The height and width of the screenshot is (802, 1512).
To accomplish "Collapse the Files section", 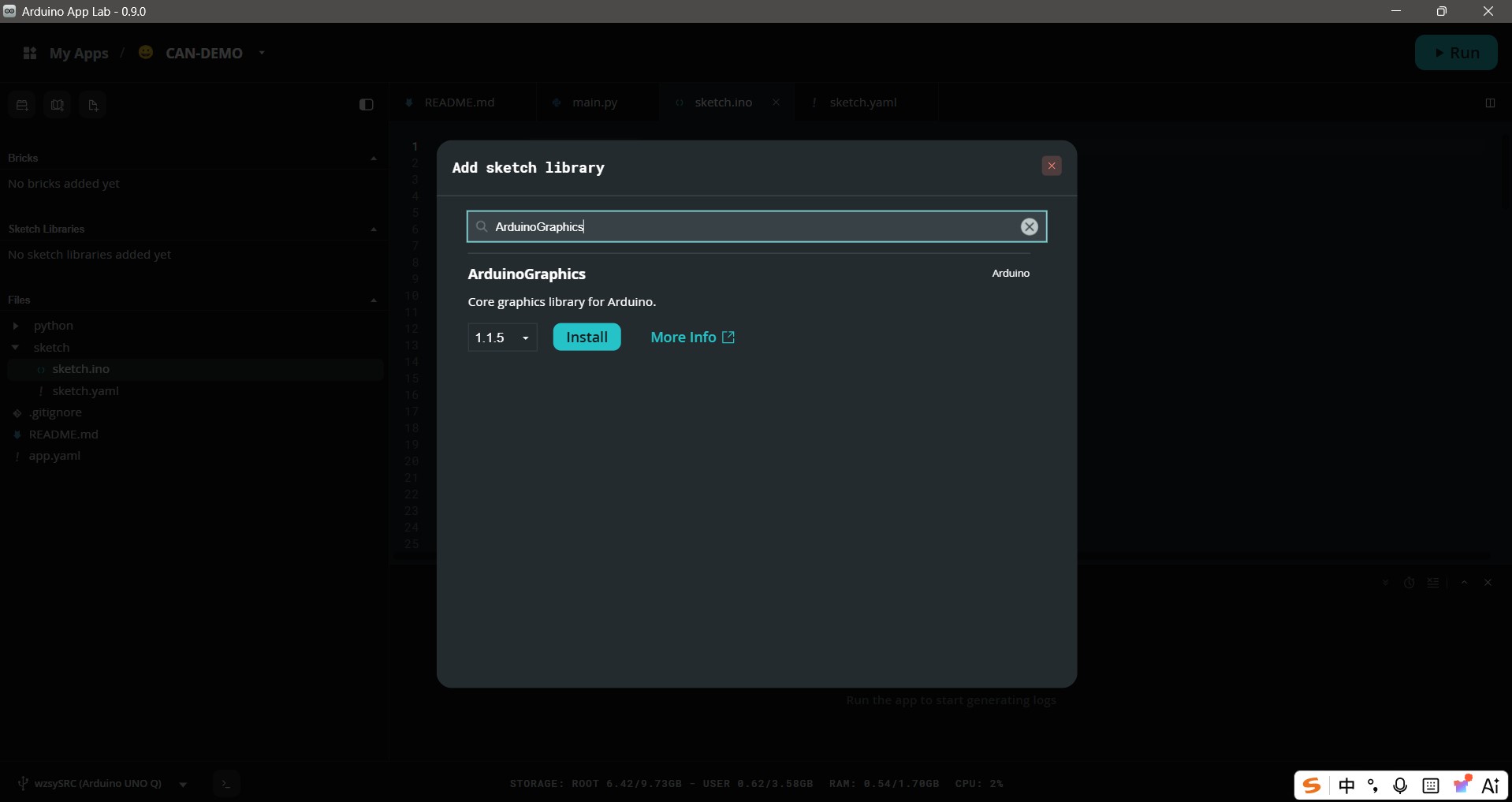I will tap(374, 300).
